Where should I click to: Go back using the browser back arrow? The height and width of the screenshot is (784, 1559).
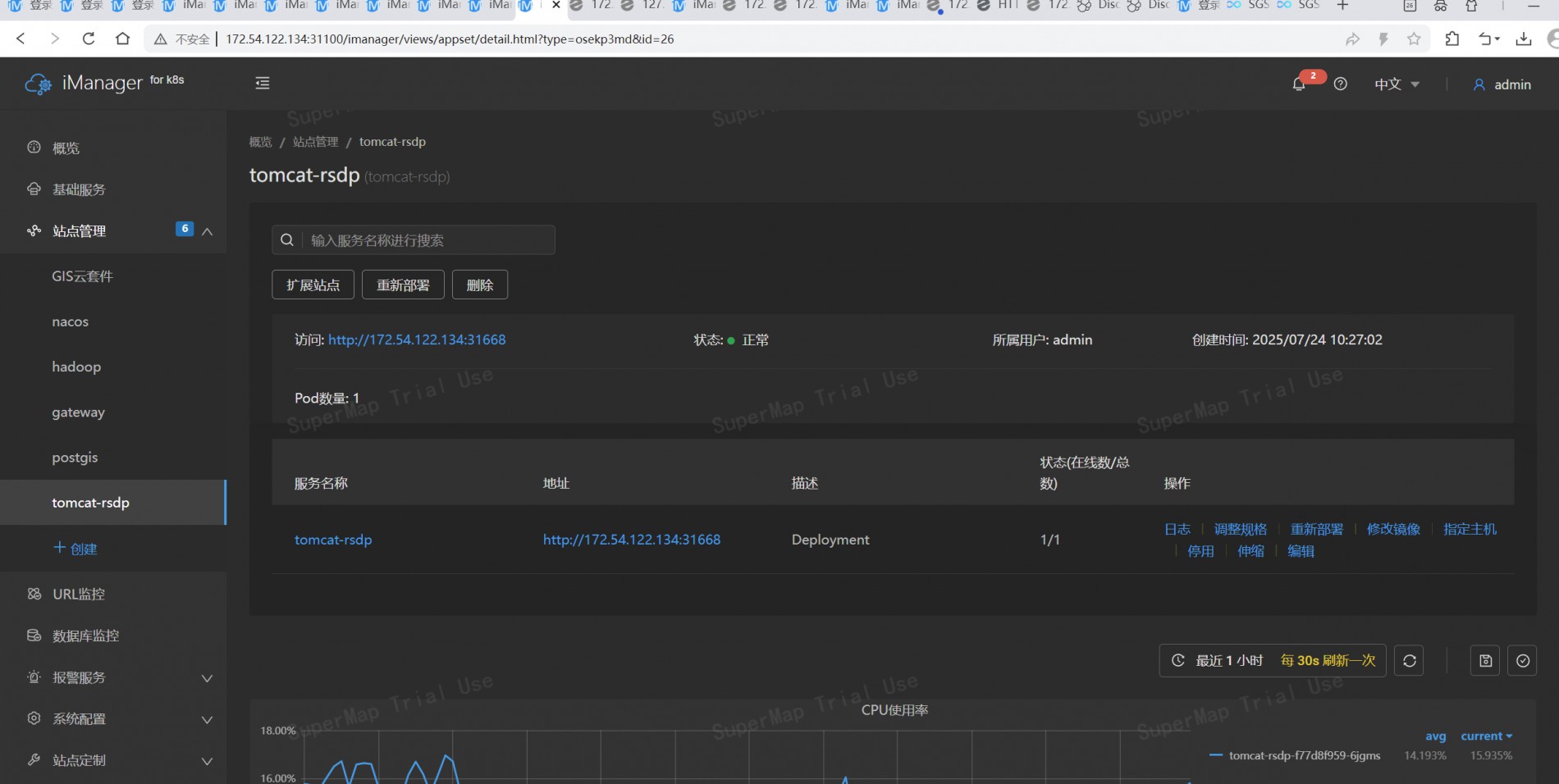(21, 39)
